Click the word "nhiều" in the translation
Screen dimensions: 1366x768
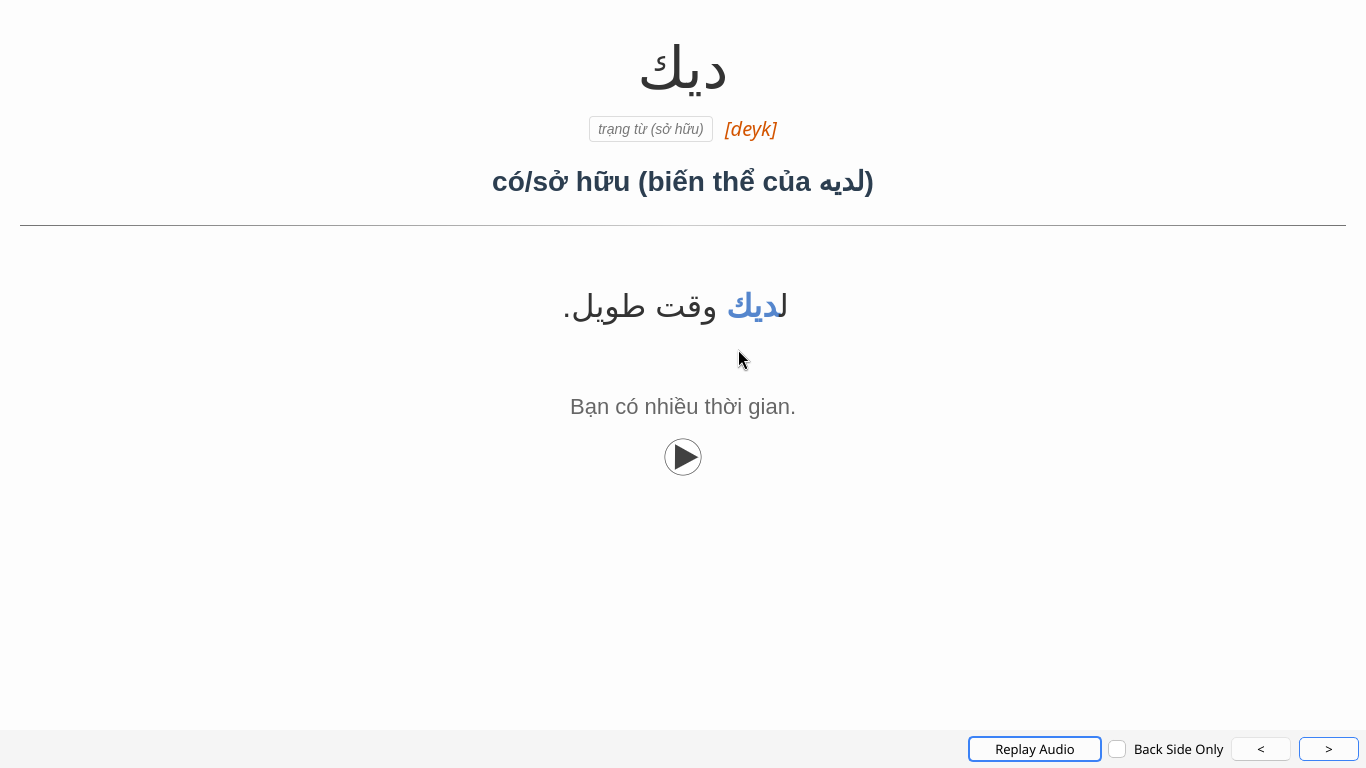point(671,407)
